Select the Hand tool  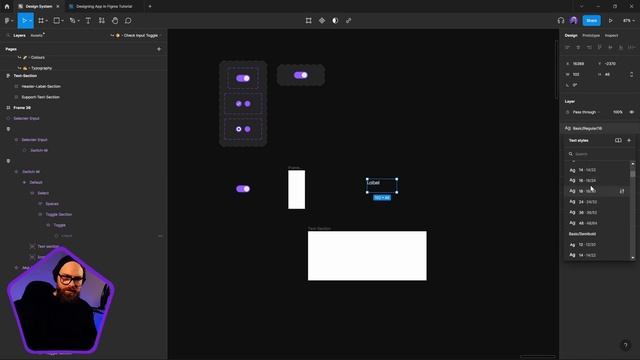(115, 20)
